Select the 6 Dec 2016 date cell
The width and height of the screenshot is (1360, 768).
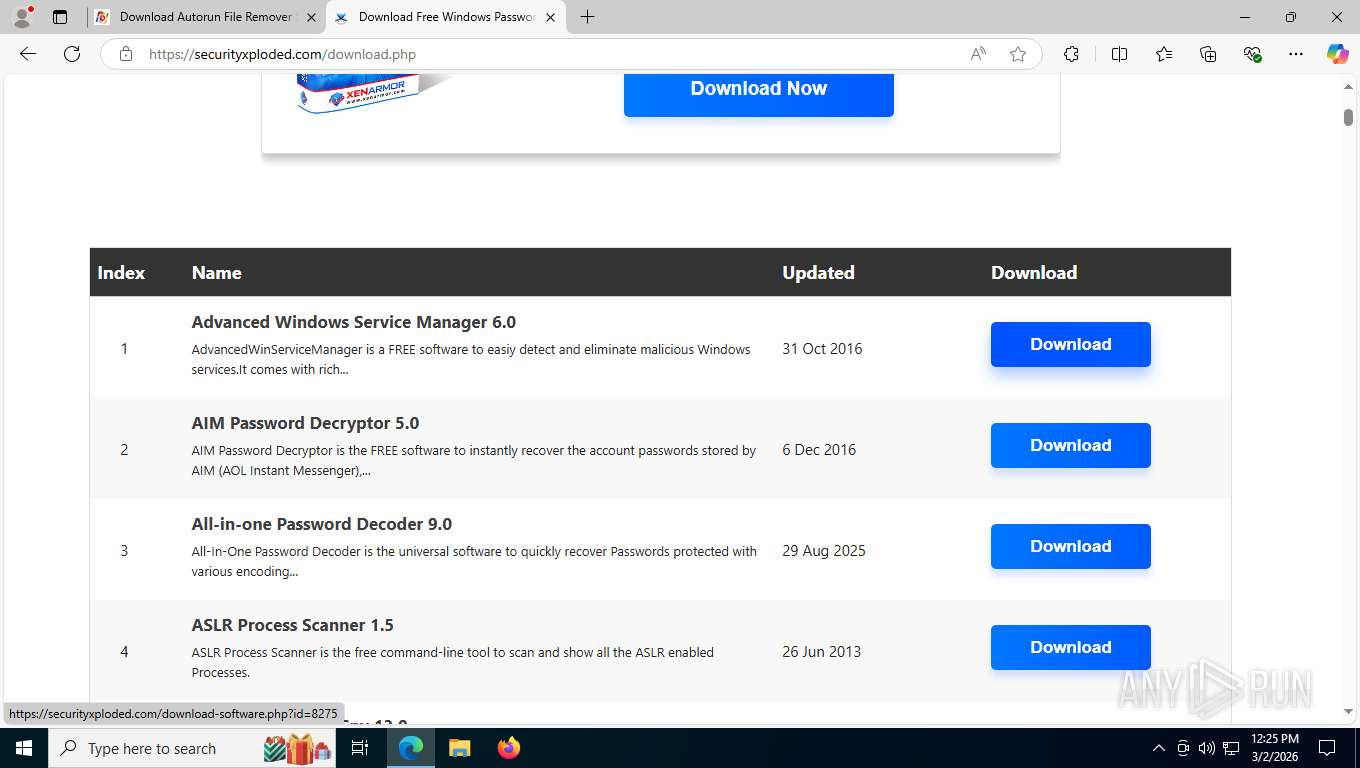click(819, 450)
